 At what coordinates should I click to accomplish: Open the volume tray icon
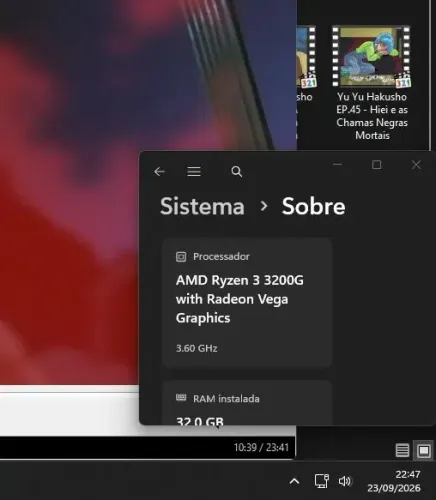345,481
